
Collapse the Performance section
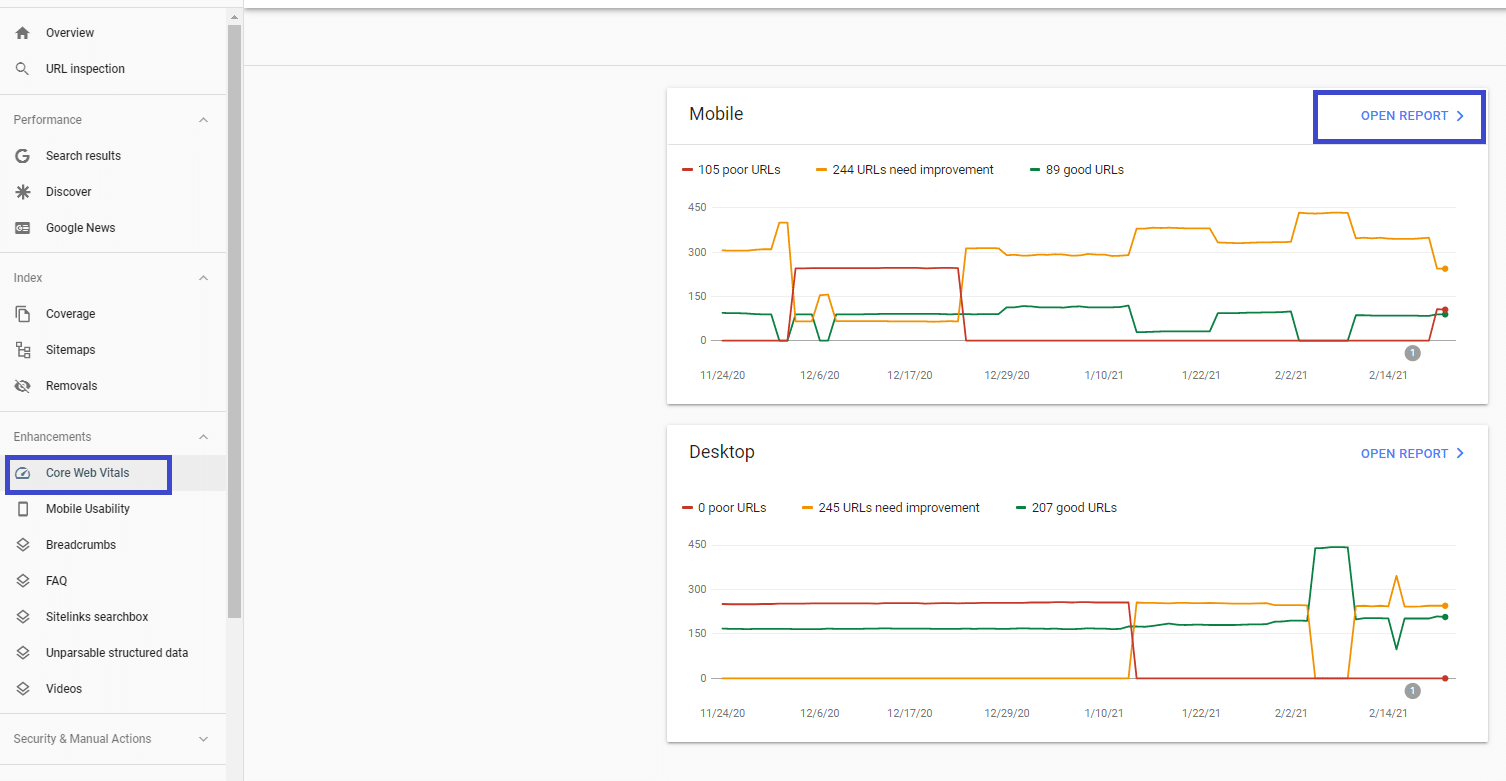203,119
